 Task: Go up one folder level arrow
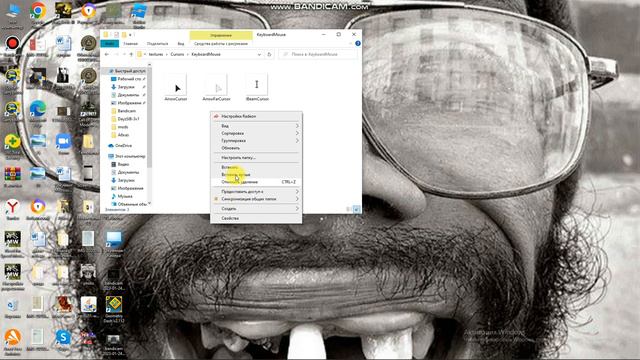tap(131, 54)
